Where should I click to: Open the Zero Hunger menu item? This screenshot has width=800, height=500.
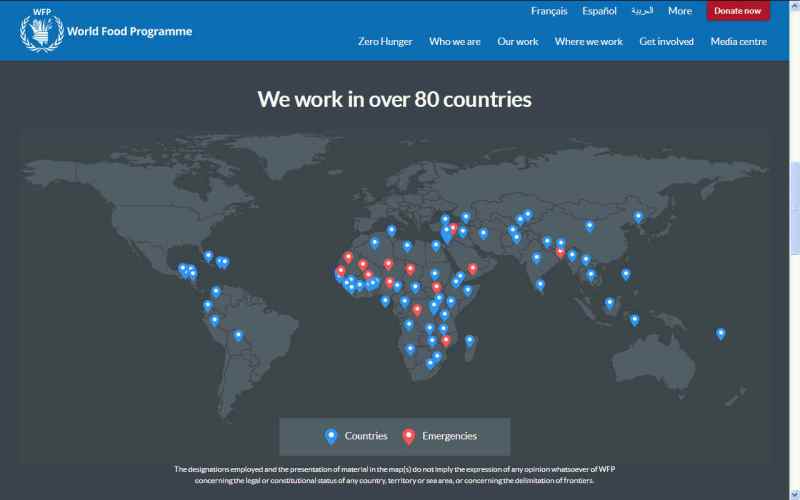coord(385,42)
